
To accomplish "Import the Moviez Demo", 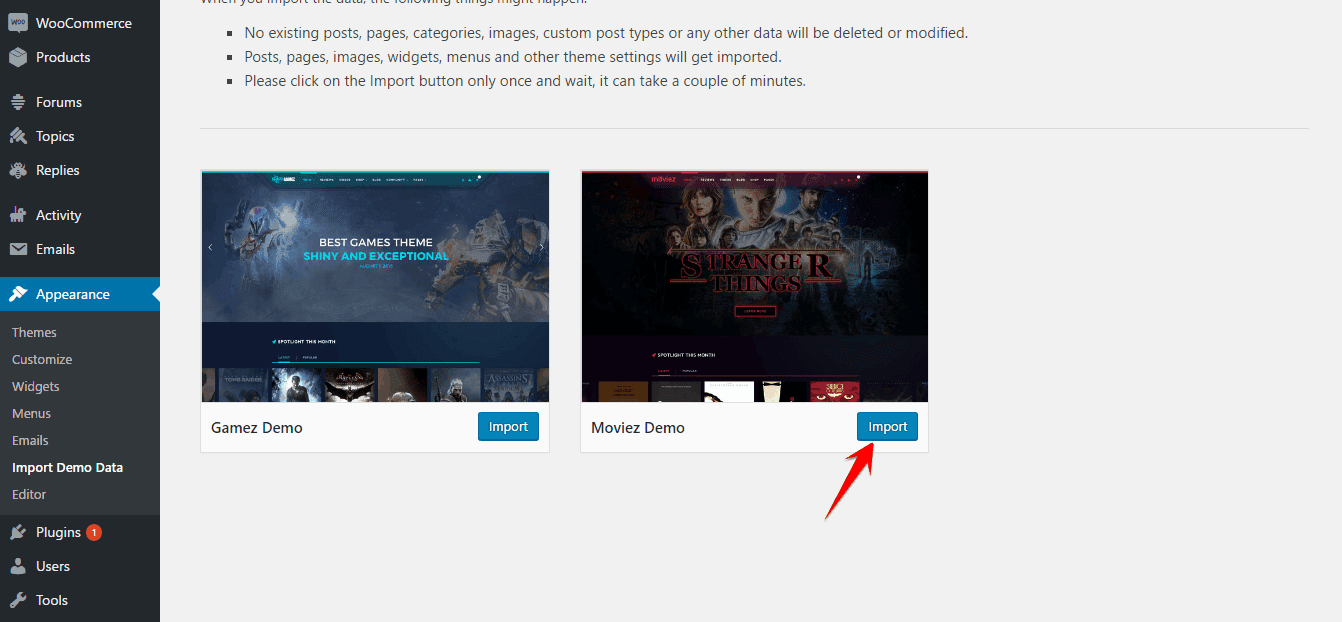I will pyautogui.click(x=887, y=427).
